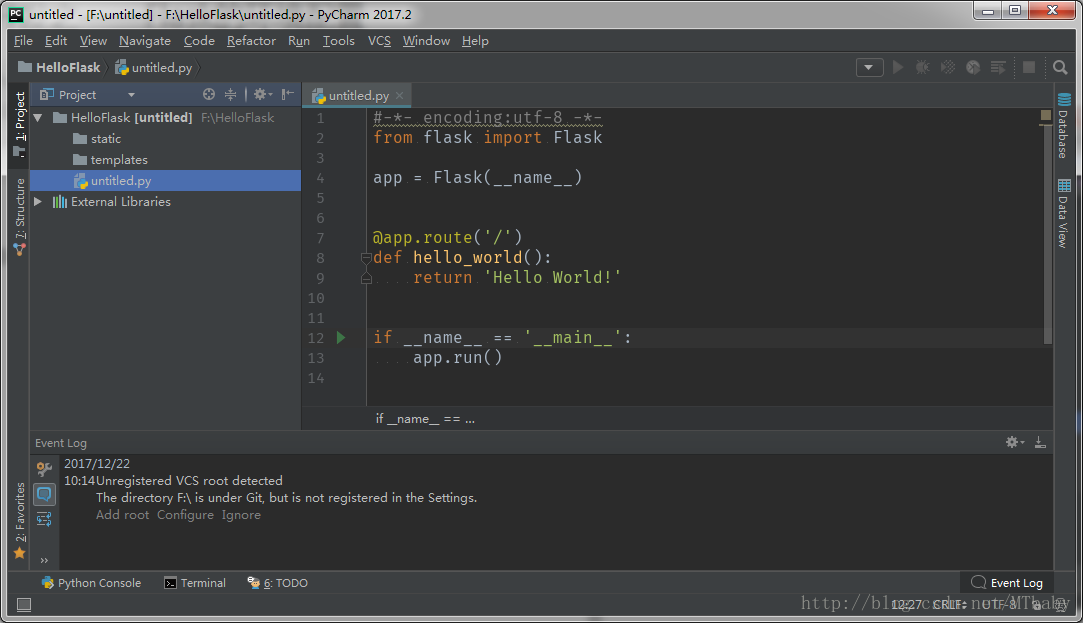Open the 6: TODO tool window
The image size is (1083, 623).
pos(278,583)
